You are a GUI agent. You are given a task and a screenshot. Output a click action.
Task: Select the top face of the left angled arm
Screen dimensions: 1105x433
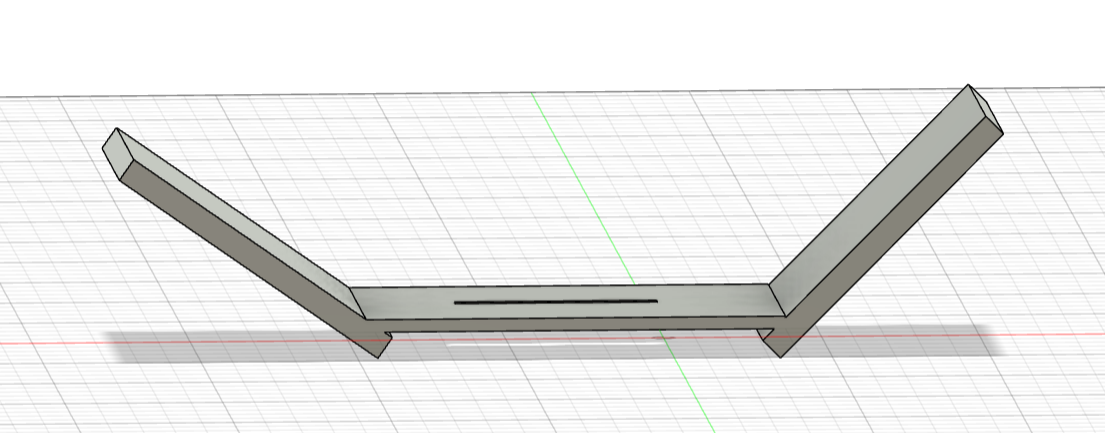pyautogui.click(x=241, y=224)
